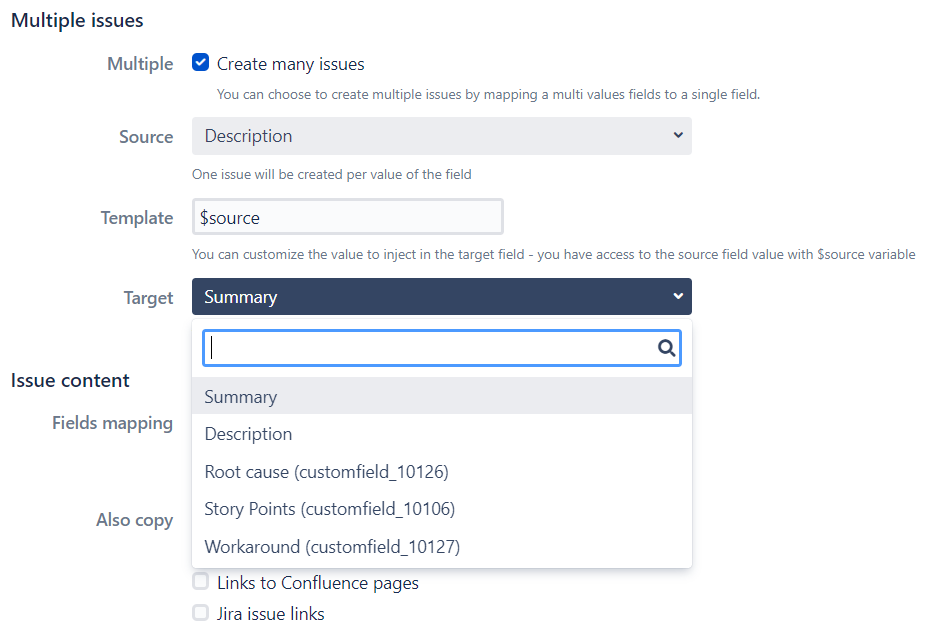Tick the Jira issue links checkbox

[x=201, y=613]
